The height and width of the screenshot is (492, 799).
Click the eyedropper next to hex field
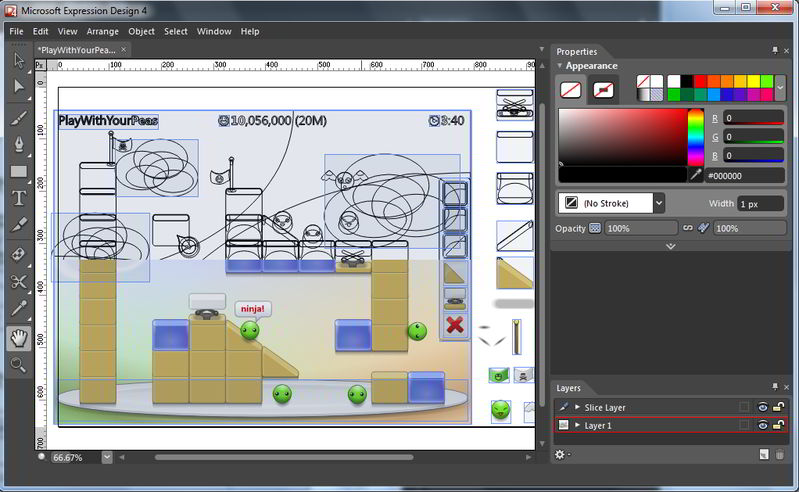pos(696,175)
